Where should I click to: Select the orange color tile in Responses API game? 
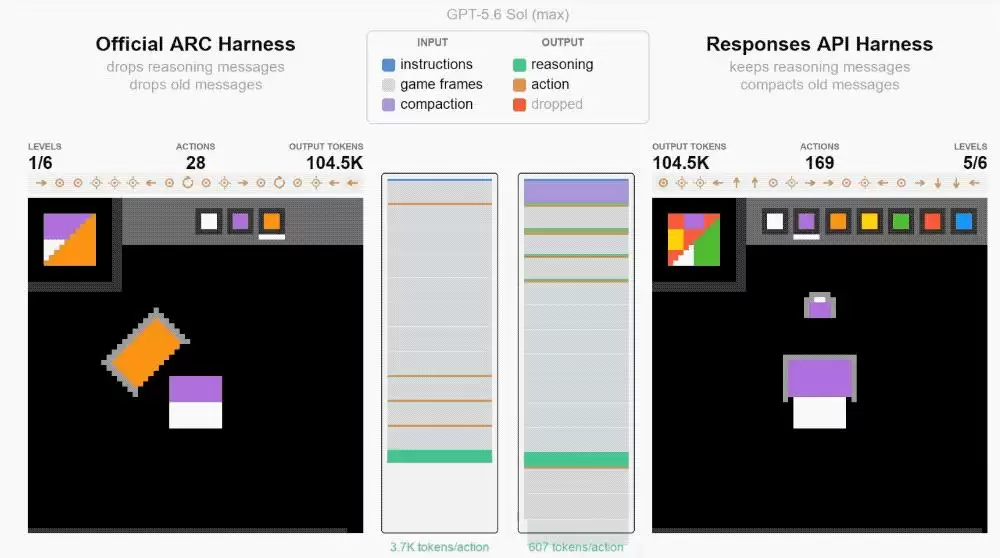click(x=837, y=221)
